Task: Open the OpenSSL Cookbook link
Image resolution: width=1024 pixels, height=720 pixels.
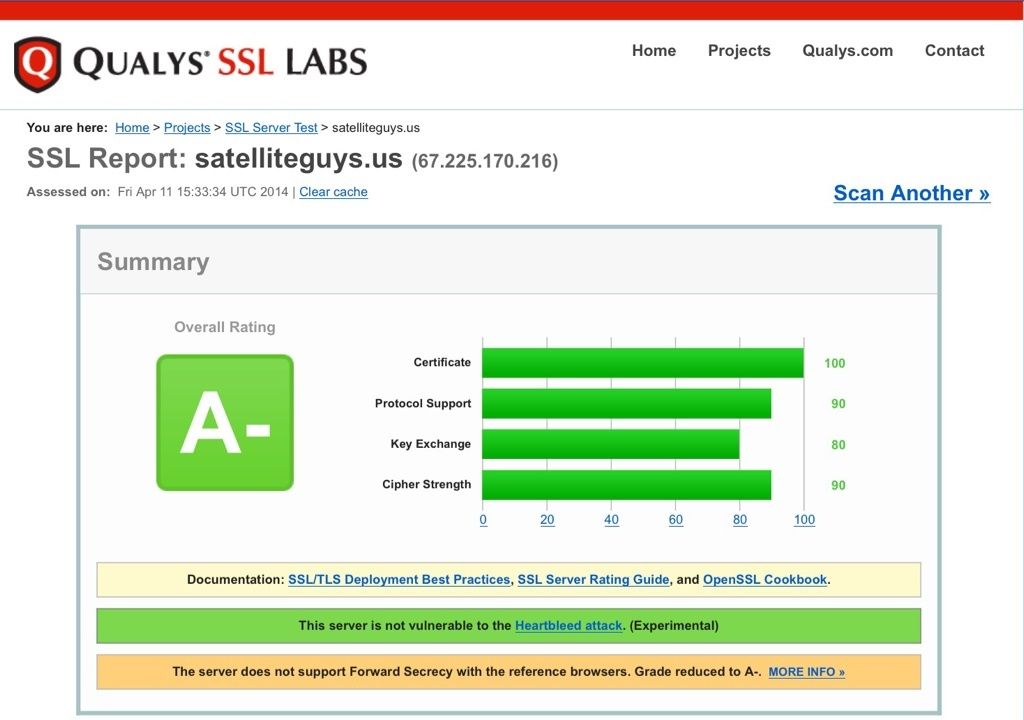Action: 765,580
